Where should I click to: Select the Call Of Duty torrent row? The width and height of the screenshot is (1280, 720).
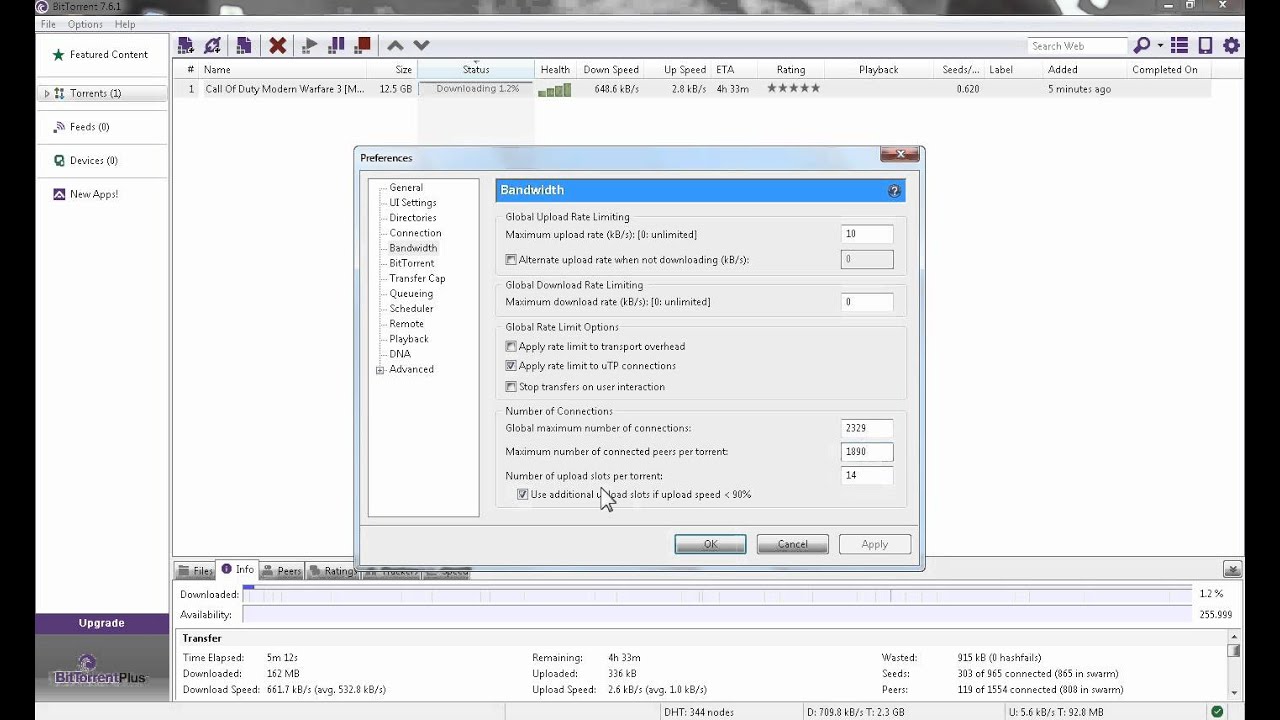[691, 89]
